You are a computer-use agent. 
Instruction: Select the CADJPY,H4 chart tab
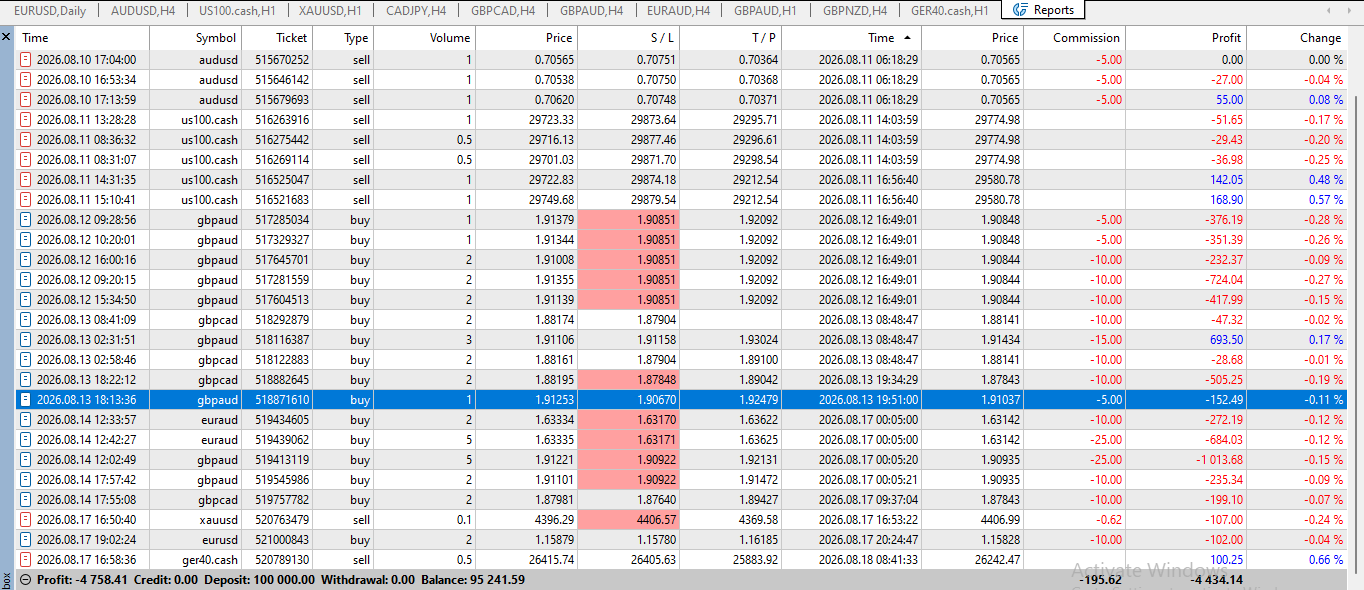[417, 10]
